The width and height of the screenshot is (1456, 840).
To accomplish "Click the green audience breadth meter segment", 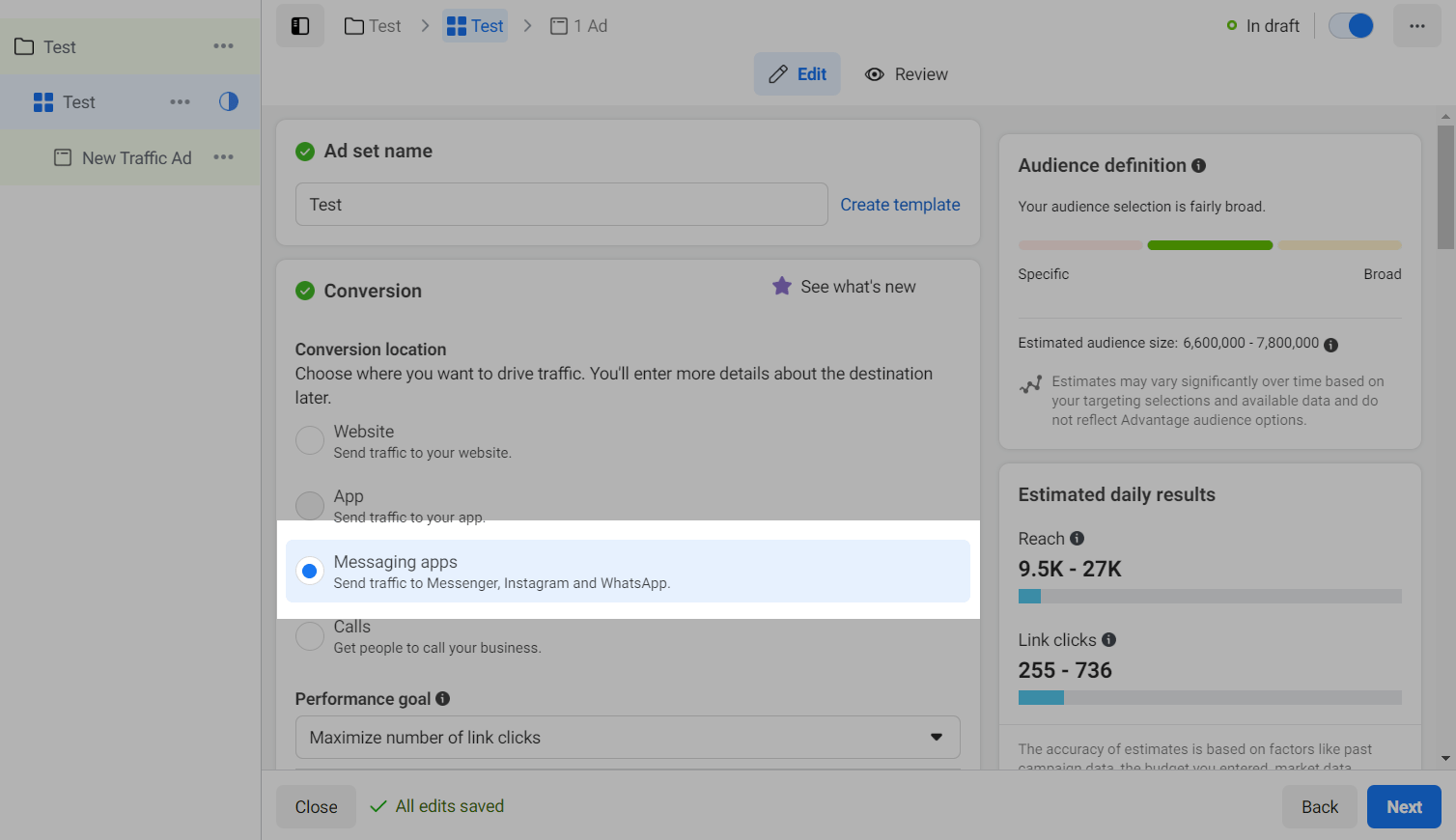I will click(x=1209, y=245).
